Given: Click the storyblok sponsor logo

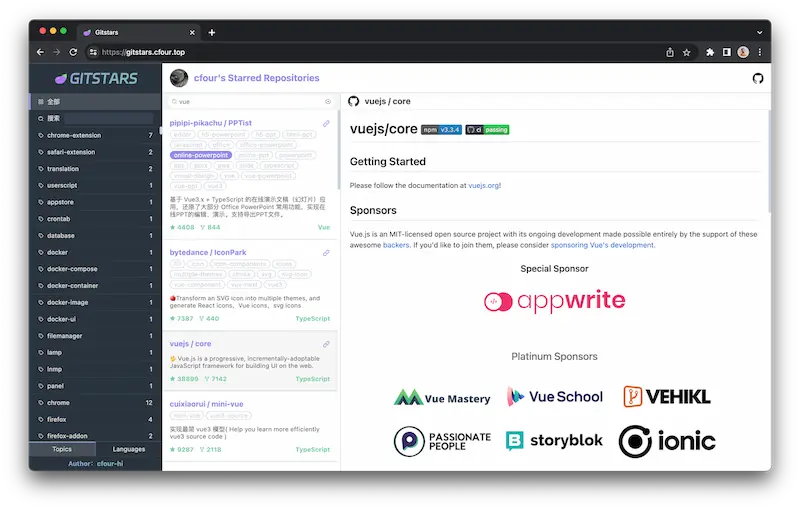Looking at the screenshot, I should click(x=554, y=441).
